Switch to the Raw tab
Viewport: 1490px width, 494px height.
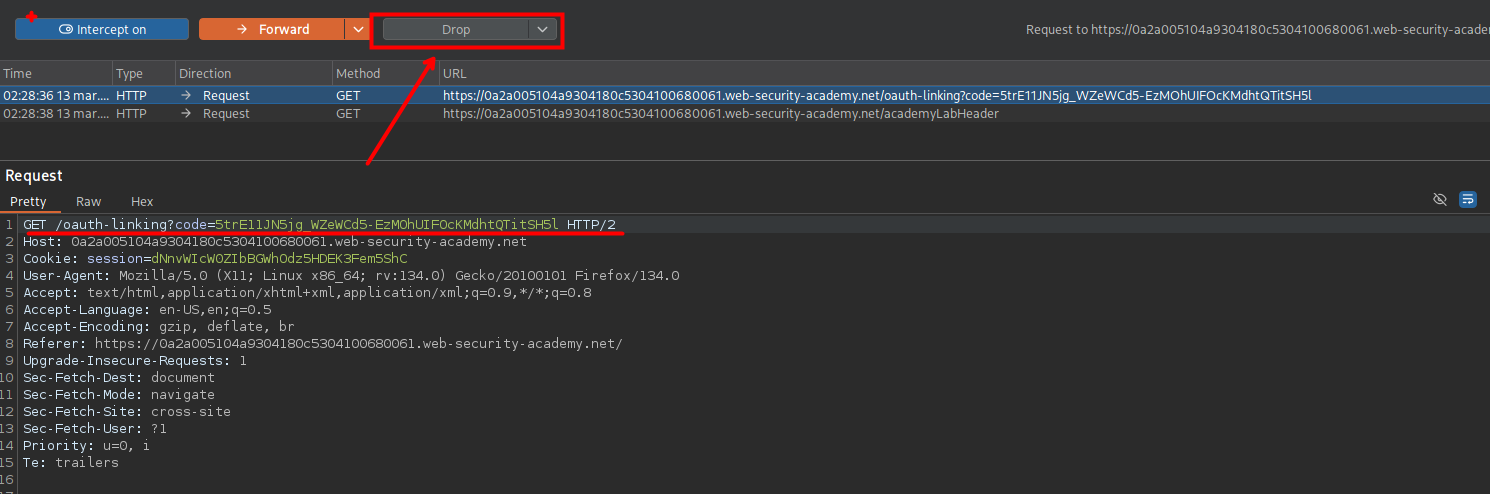pyautogui.click(x=89, y=201)
